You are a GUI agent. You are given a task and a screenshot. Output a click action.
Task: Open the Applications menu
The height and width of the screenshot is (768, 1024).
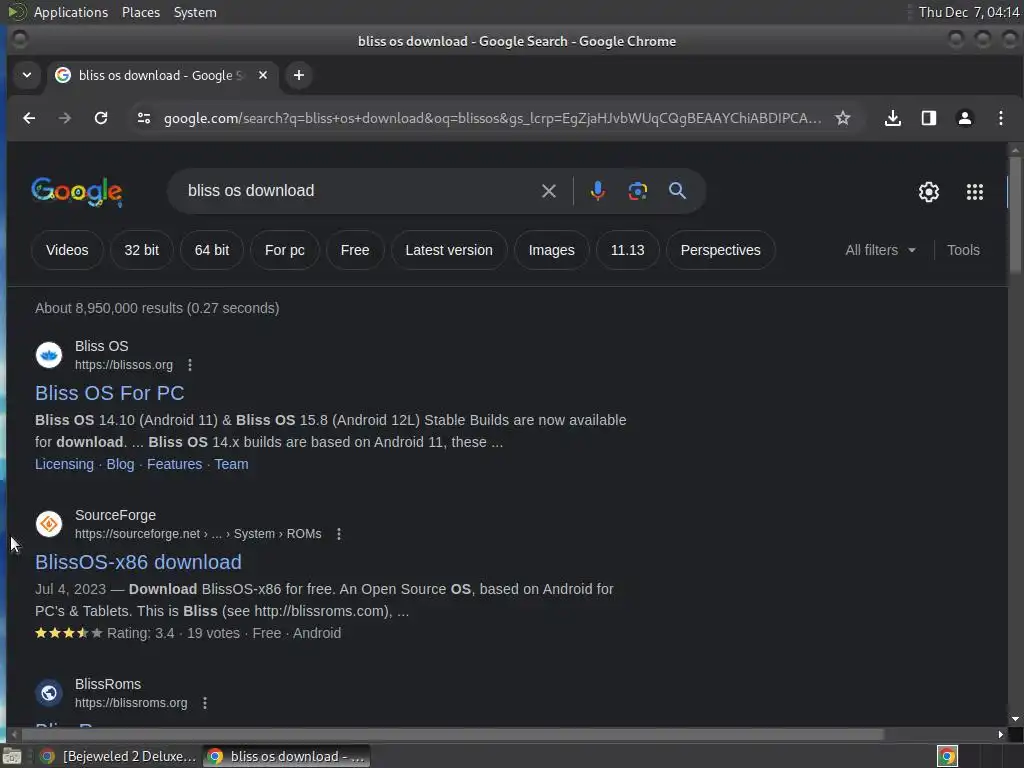click(x=71, y=12)
